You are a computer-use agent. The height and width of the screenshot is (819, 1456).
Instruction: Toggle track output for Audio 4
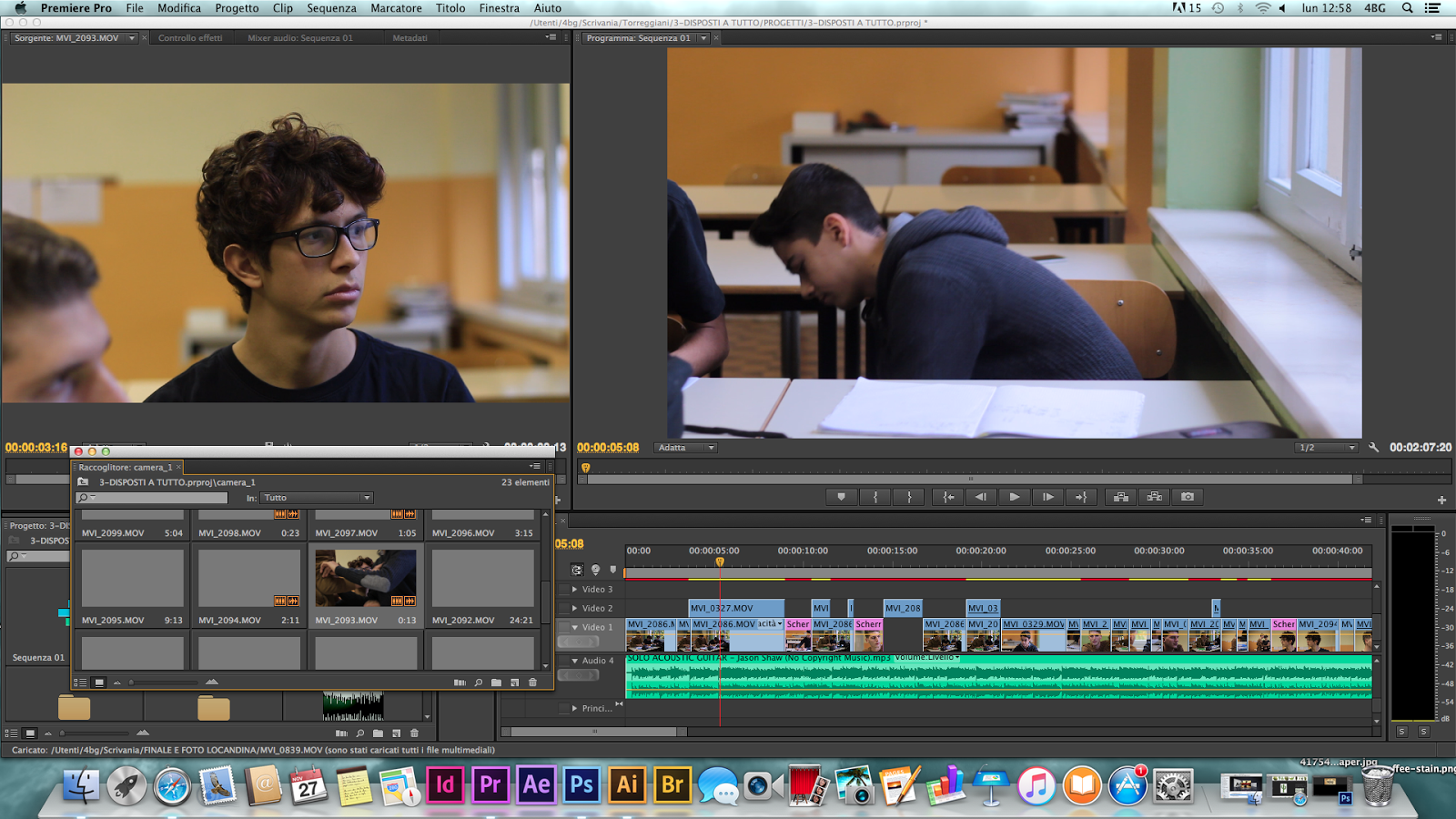point(563,661)
